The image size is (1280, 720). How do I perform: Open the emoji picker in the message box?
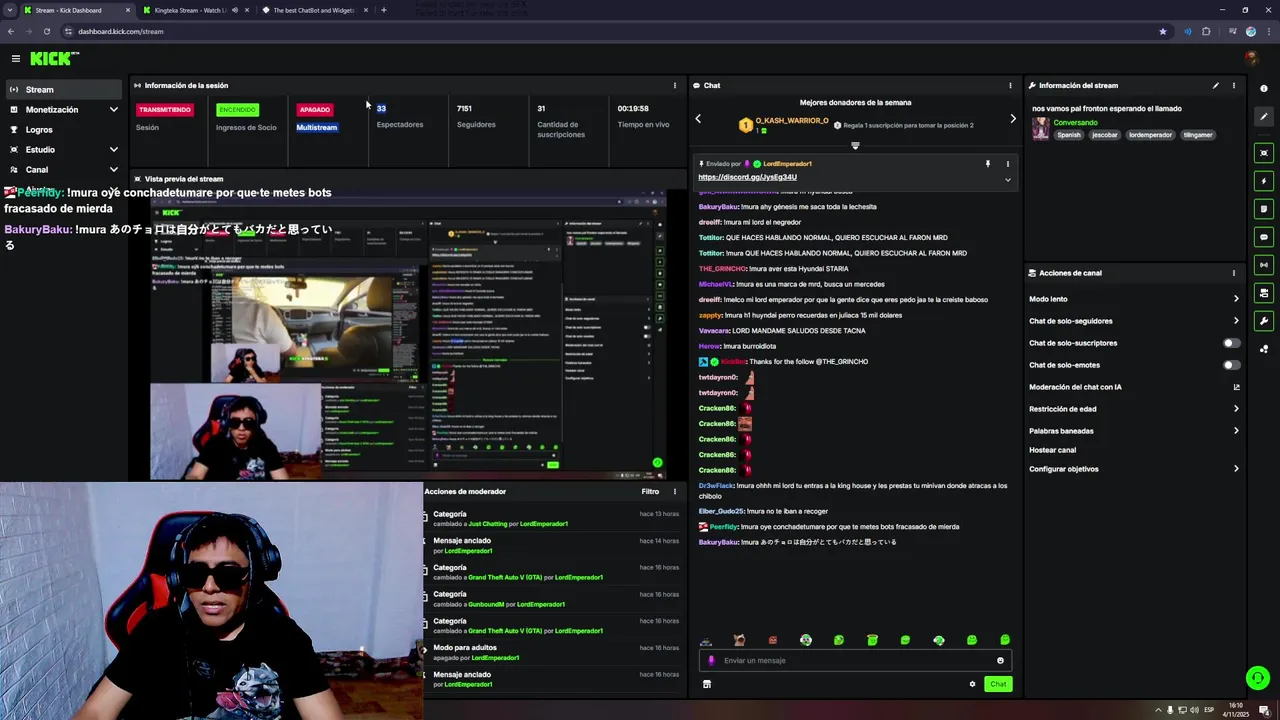click(x=1000, y=660)
